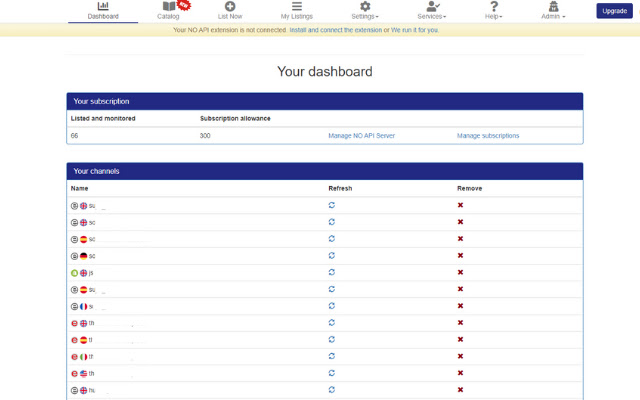This screenshot has height=400, width=640.
Task: Click Install and connect the extension link
Action: click(x=336, y=30)
